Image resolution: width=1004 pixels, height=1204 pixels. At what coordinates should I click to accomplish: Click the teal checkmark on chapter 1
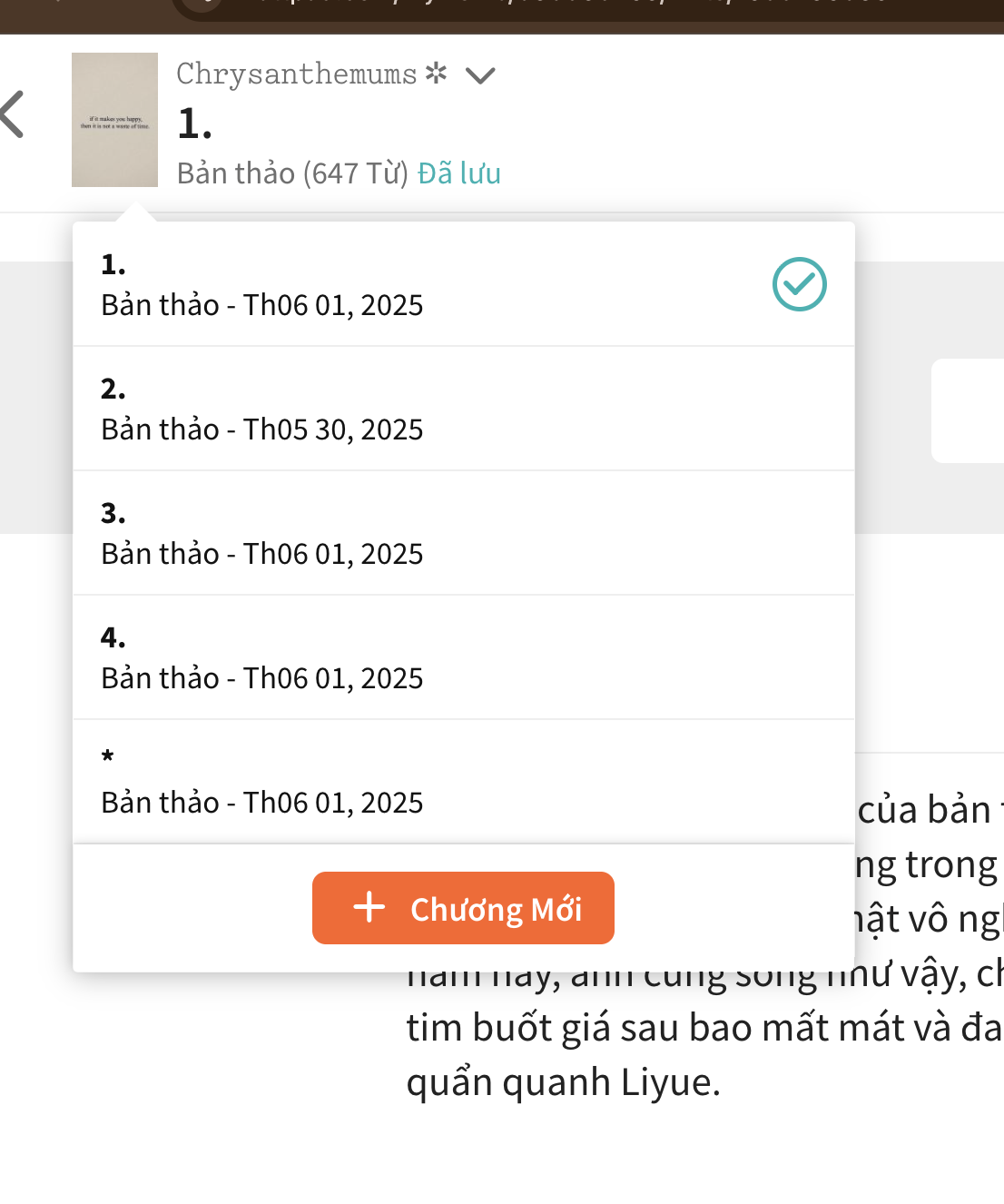click(x=799, y=284)
